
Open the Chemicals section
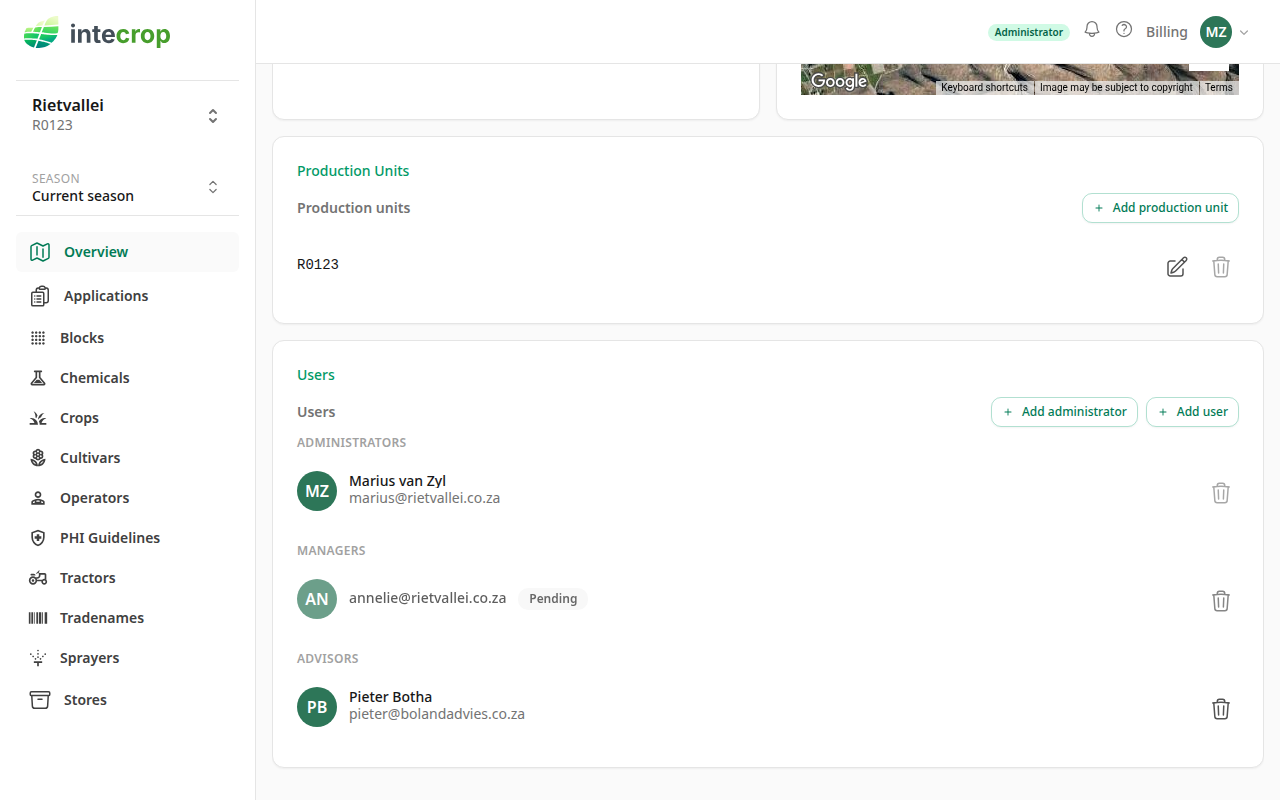pos(127,378)
